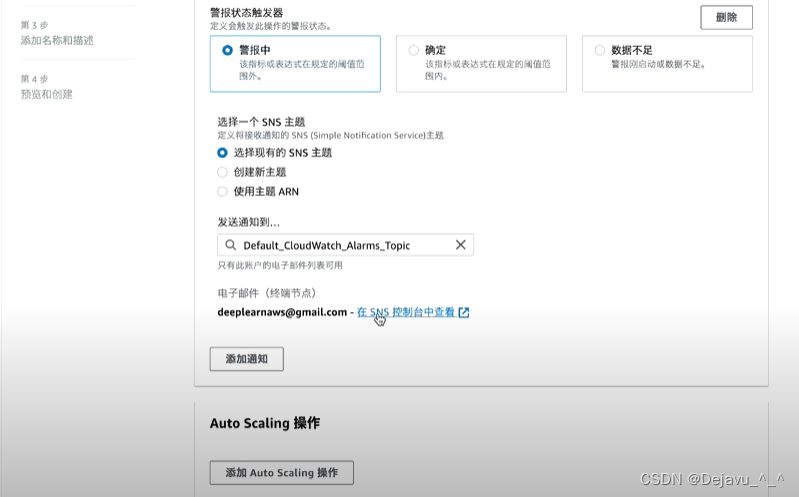Click the 删除 button
Image resolution: width=799 pixels, height=497 pixels.
(x=726, y=17)
